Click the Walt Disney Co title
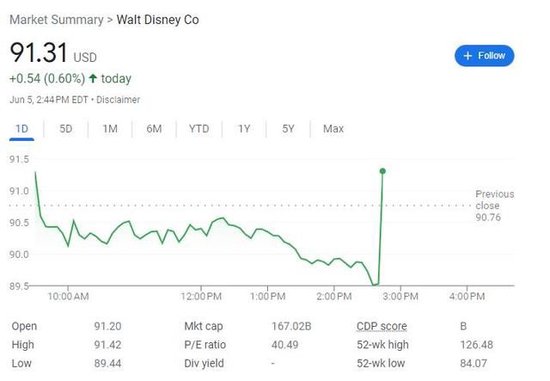The width and height of the screenshot is (550, 381). 158,20
